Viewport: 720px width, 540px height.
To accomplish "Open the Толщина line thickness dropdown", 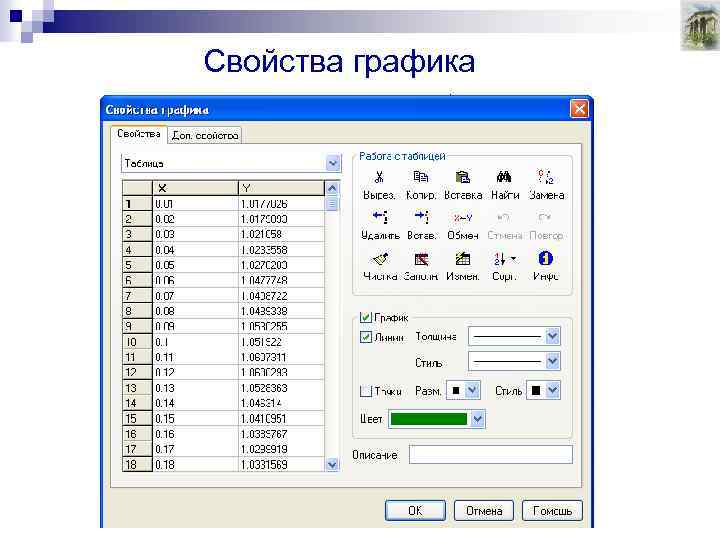I will (552, 336).
